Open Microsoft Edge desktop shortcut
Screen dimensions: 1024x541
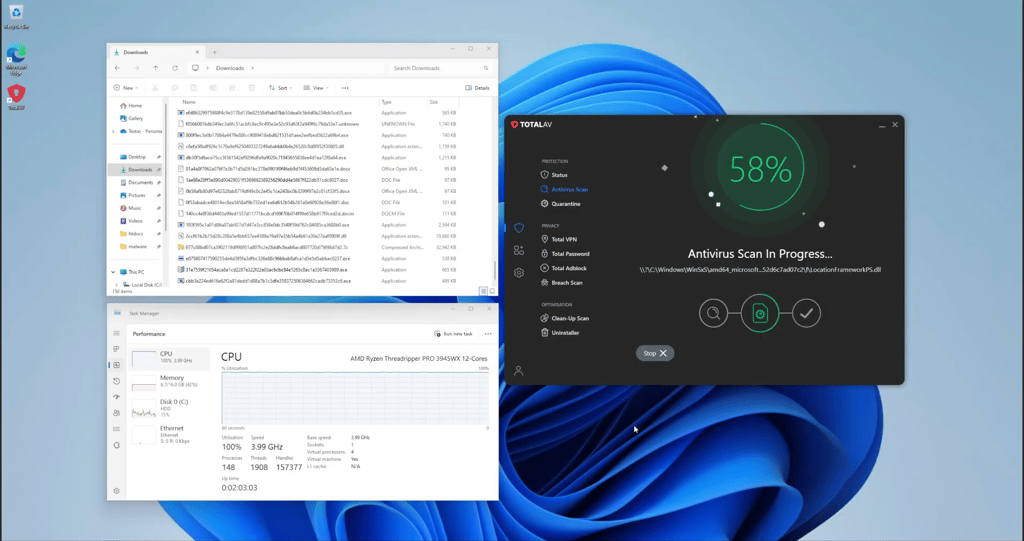pos(16,59)
